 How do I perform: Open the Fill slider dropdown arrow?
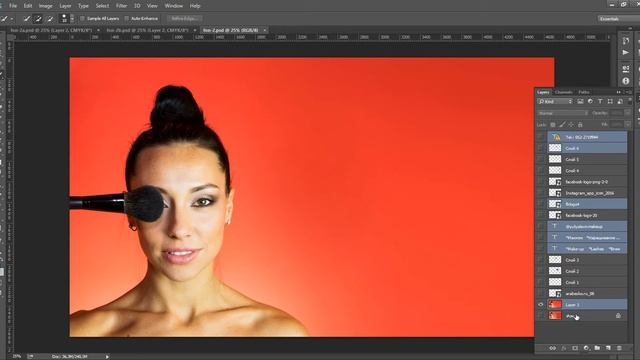click(627, 124)
